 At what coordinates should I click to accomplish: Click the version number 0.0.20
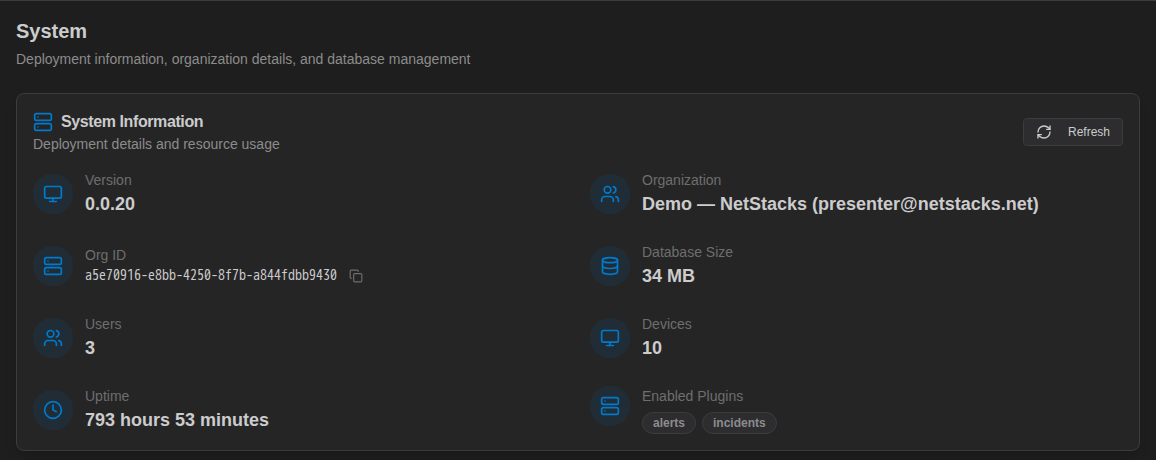coord(110,204)
